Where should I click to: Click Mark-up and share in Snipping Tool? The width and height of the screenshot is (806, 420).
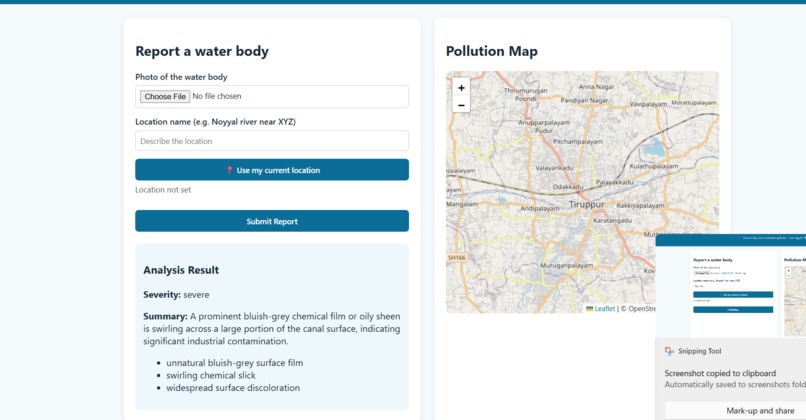(x=760, y=410)
